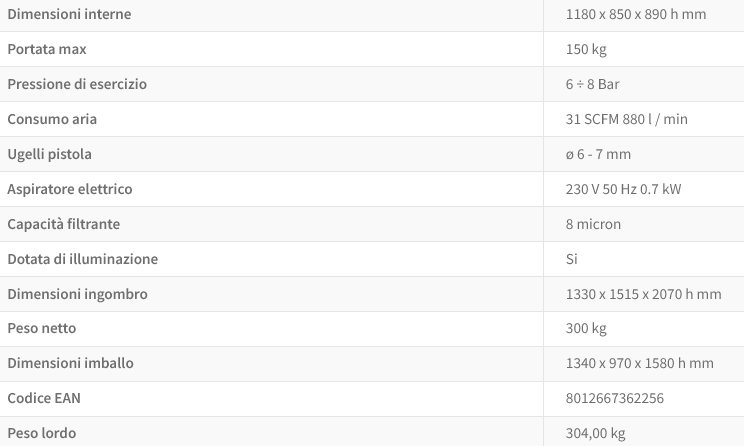The width and height of the screenshot is (744, 446).
Task: Click the 230 V 50 Hz 0.7 kW value
Action: point(623,189)
